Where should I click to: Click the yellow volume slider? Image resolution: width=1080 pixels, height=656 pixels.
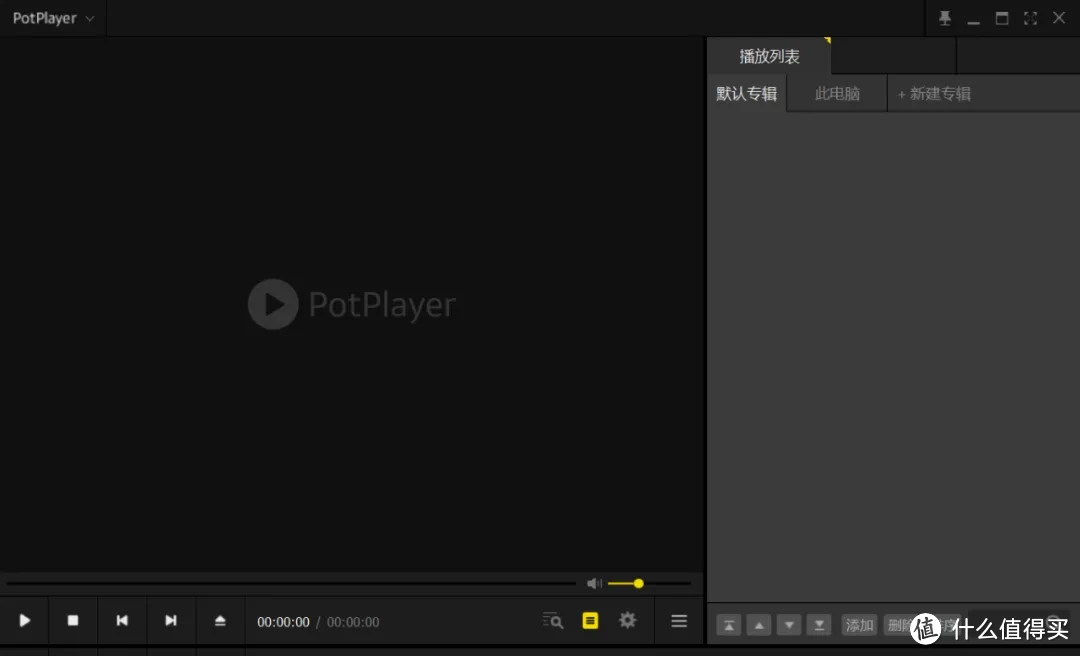pos(649,584)
